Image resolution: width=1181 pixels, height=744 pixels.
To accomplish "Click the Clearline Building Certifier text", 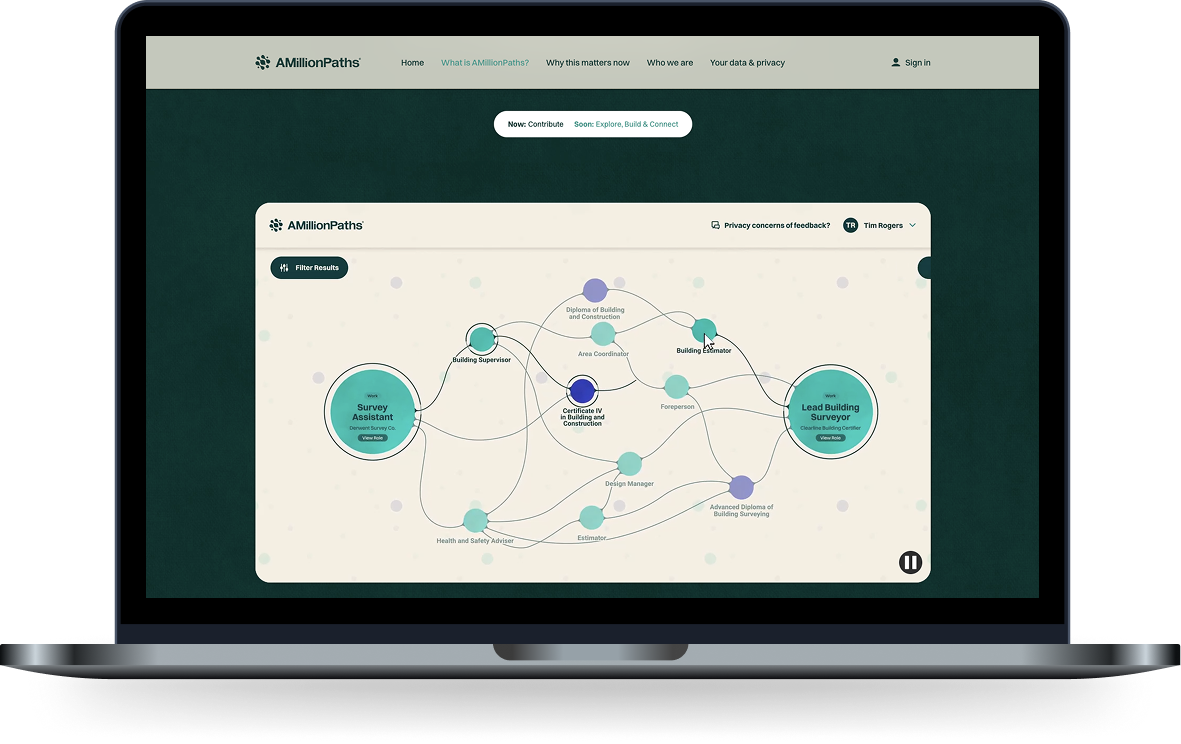I will pyautogui.click(x=830, y=428).
